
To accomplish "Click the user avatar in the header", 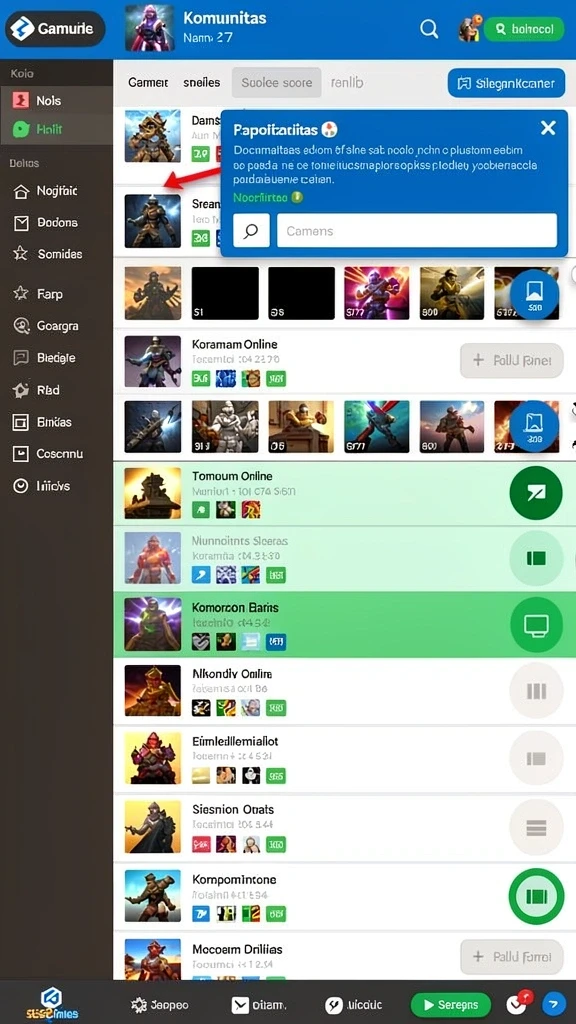I will click(470, 28).
